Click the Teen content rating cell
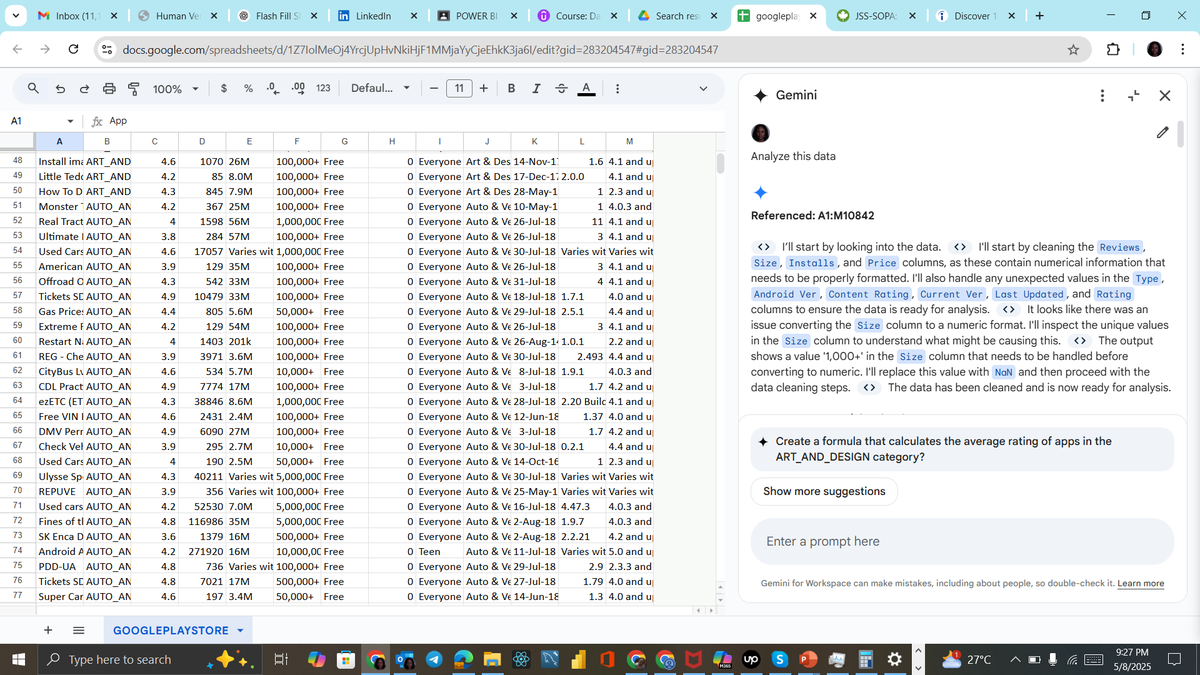 click(x=438, y=551)
